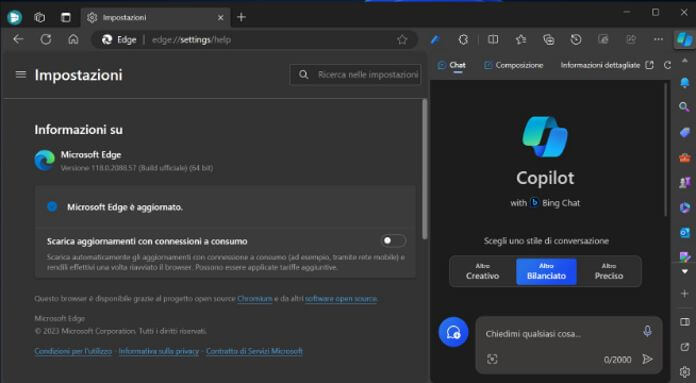The image size is (696, 383).
Task: Open the sidebar settings gear icon
Action: (684, 372)
